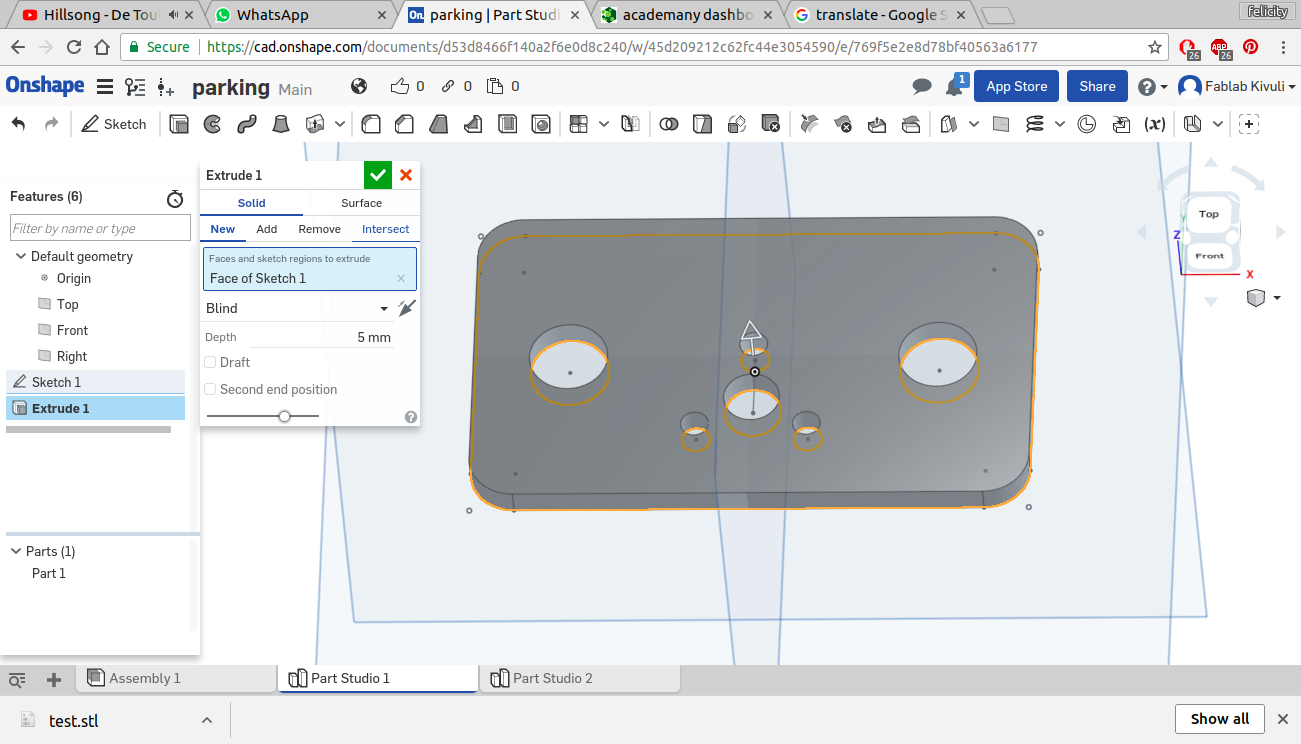Enable the Draft checkbox

point(210,362)
